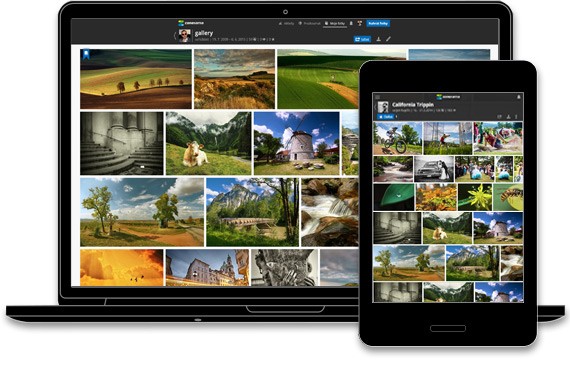Click the back chevron beside gallery avatar
Image resolution: width=570 pixels, height=367 pixels.
tap(175, 36)
